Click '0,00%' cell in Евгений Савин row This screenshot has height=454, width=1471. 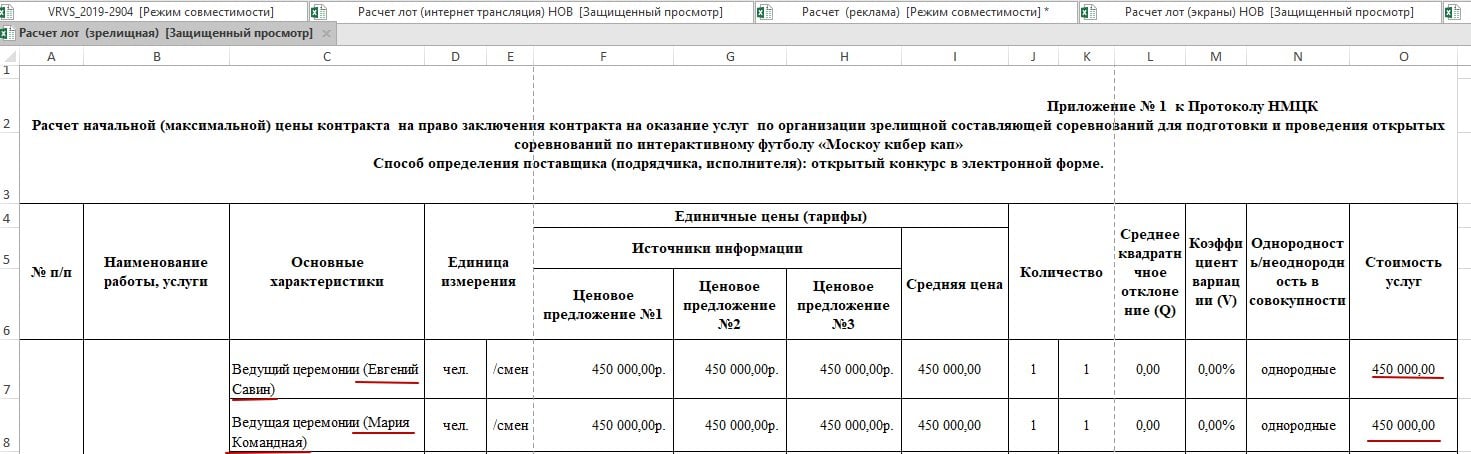click(1216, 370)
